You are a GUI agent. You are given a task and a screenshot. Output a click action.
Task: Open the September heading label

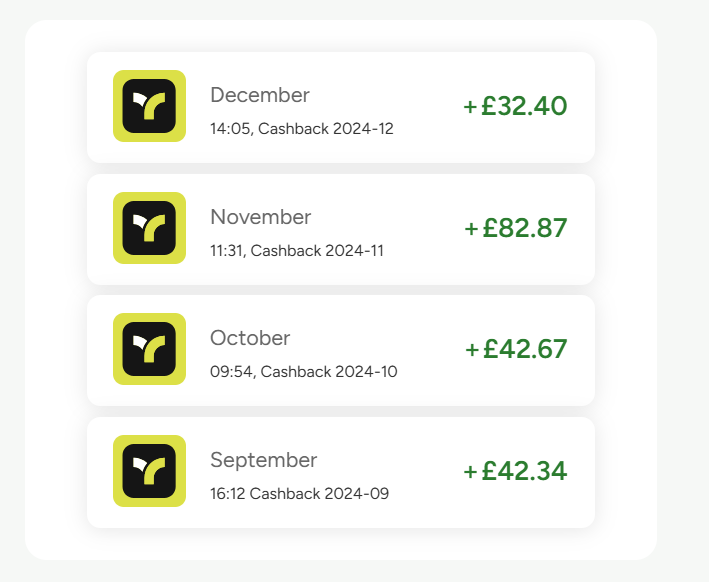click(x=263, y=460)
